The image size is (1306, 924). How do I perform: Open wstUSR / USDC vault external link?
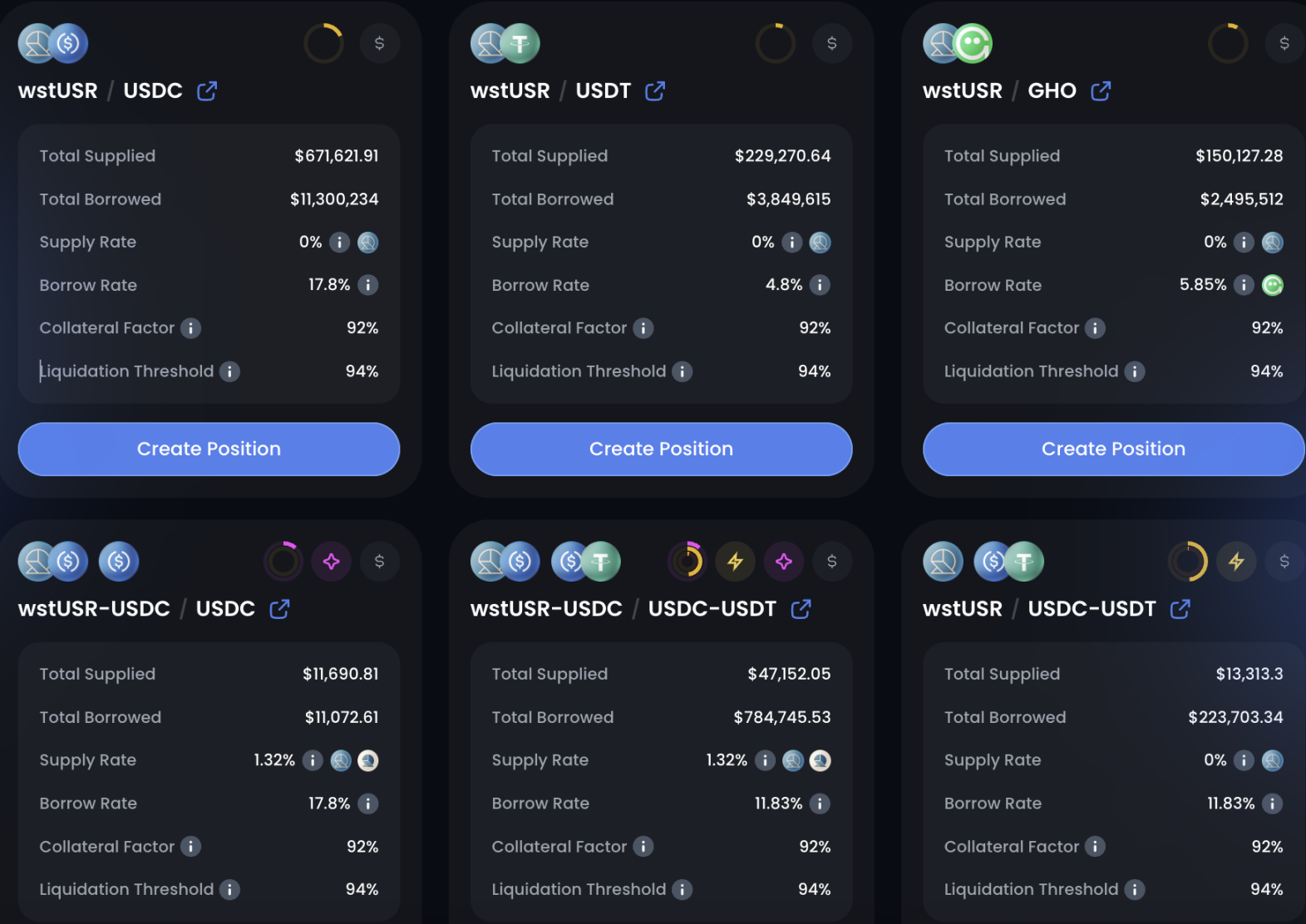[207, 91]
